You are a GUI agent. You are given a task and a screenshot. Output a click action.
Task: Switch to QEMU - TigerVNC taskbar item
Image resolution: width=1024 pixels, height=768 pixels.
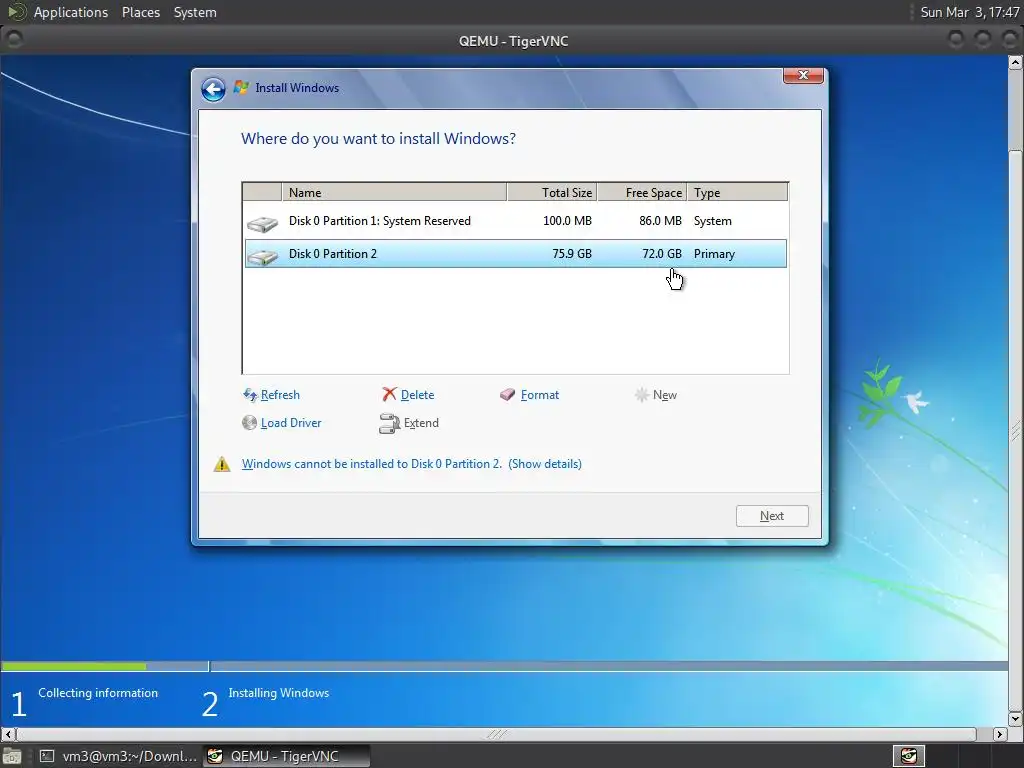coord(286,756)
